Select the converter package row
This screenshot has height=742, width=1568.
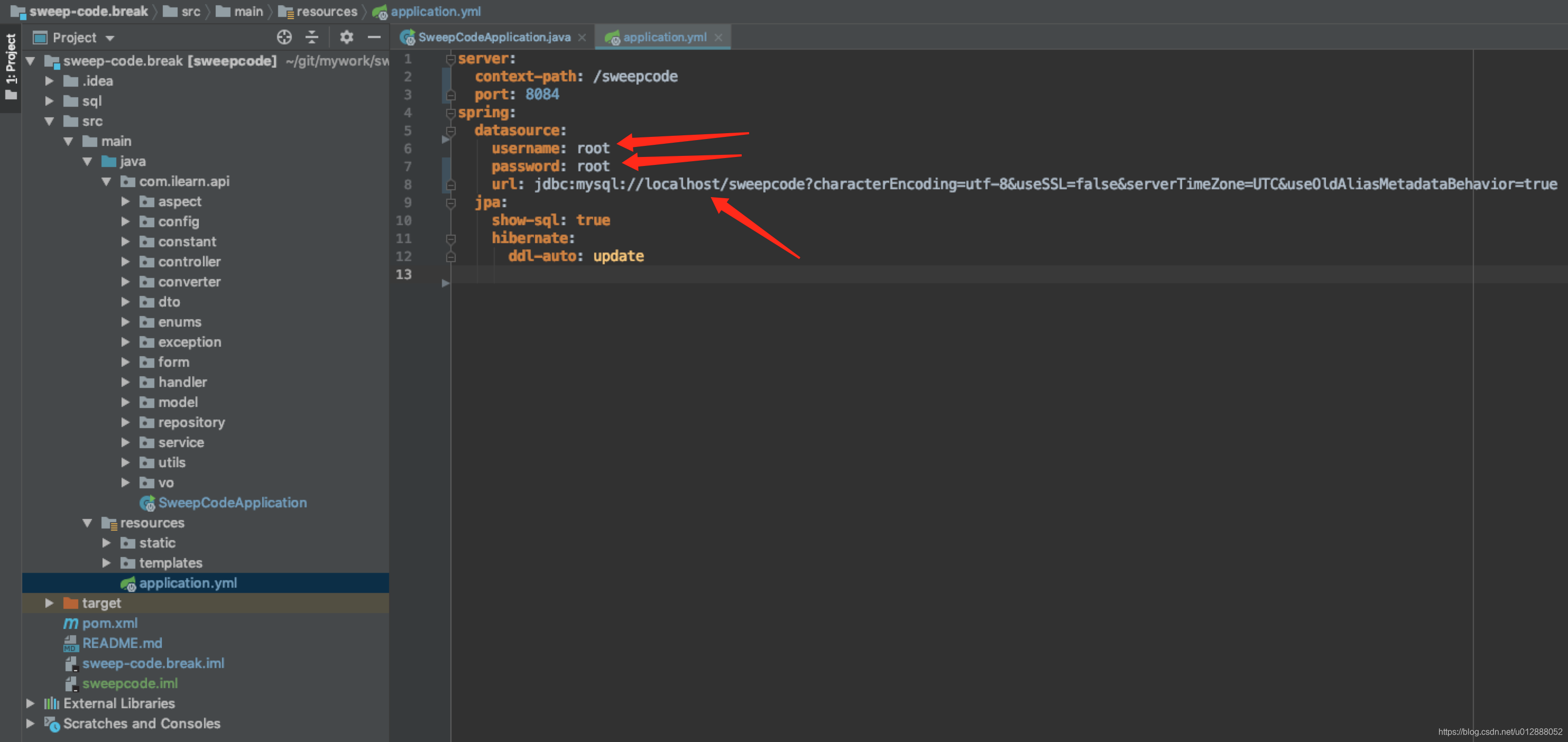click(205, 282)
